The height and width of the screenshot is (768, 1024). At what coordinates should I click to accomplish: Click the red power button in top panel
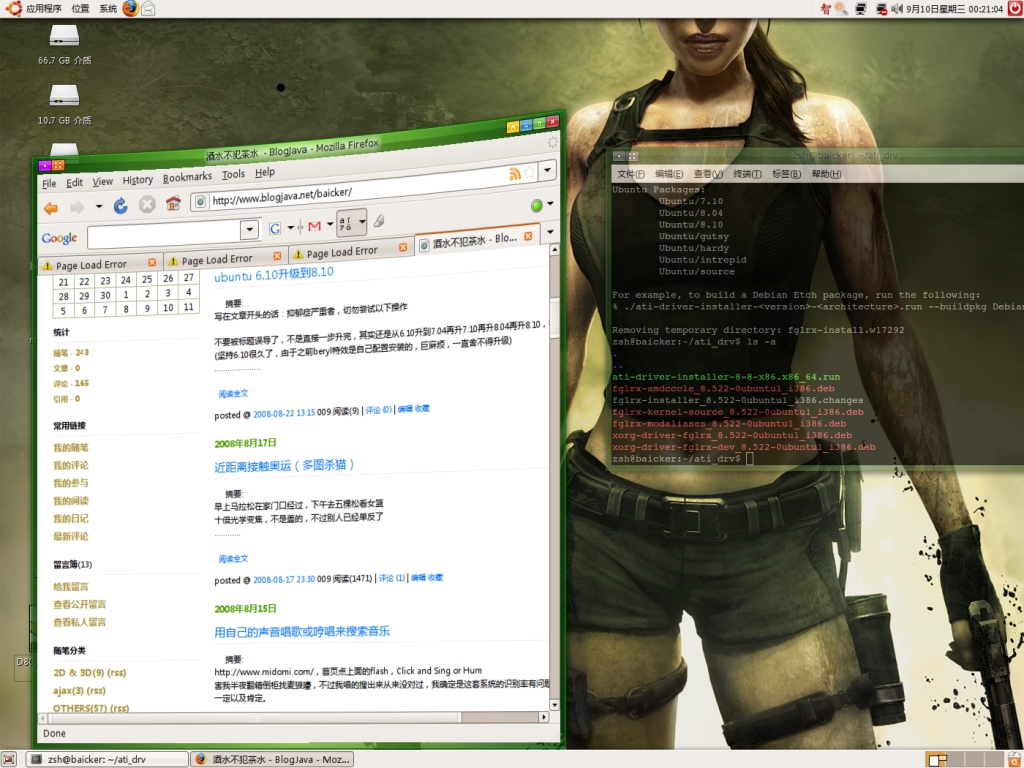click(x=1014, y=8)
